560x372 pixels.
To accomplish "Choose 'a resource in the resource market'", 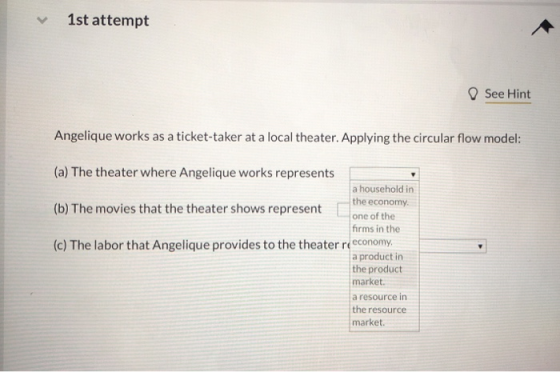I will click(384, 310).
